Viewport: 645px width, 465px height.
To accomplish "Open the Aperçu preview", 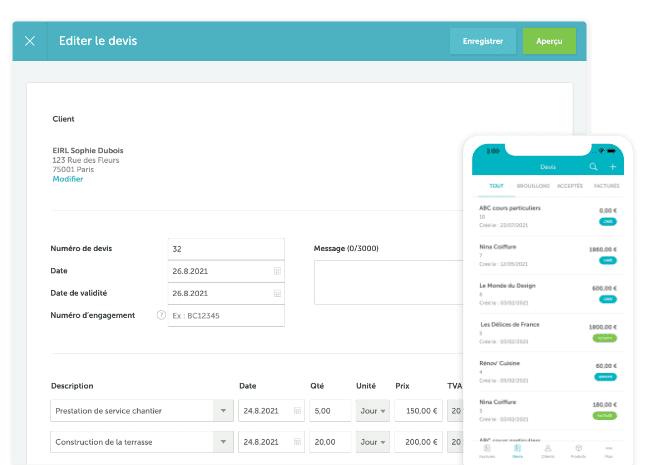I will (549, 41).
